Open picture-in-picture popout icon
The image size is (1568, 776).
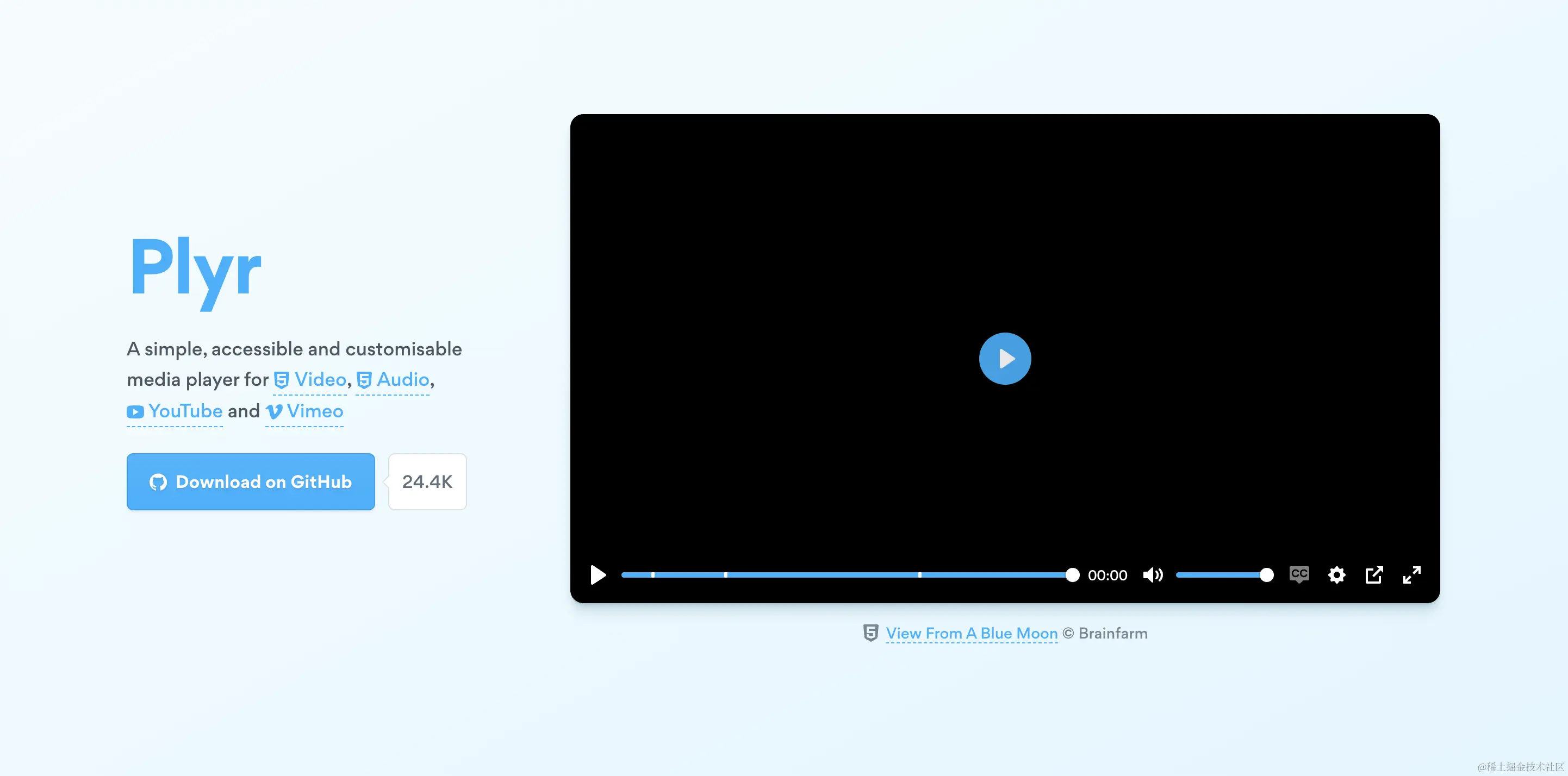pos(1374,575)
